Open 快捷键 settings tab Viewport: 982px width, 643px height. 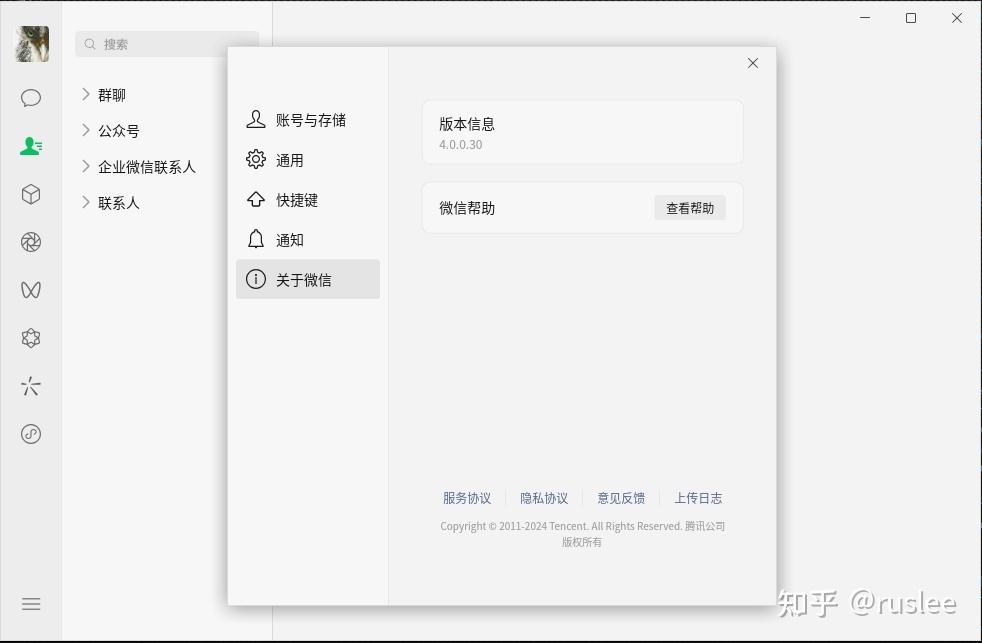pyautogui.click(x=308, y=200)
